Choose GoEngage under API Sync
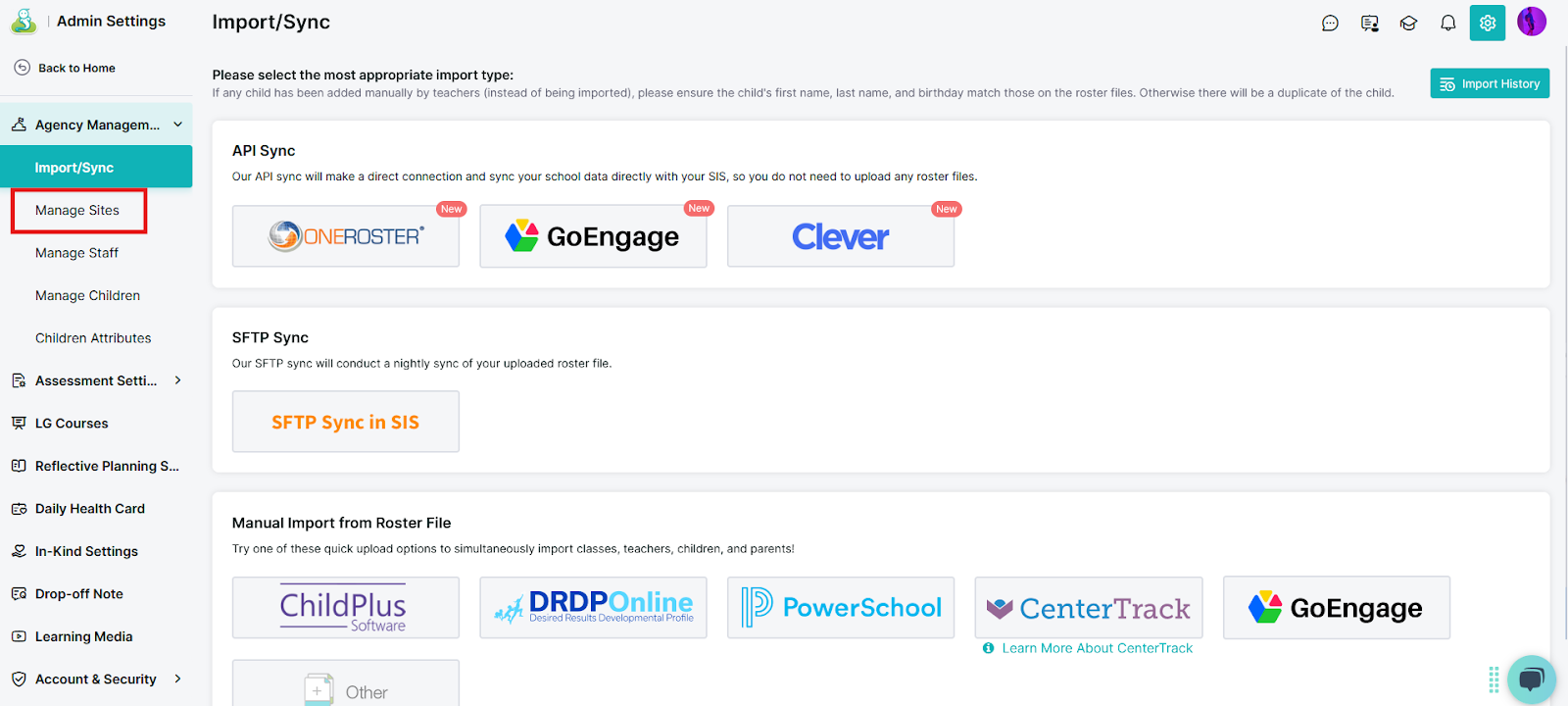This screenshot has height=706, width=1568. tap(593, 236)
